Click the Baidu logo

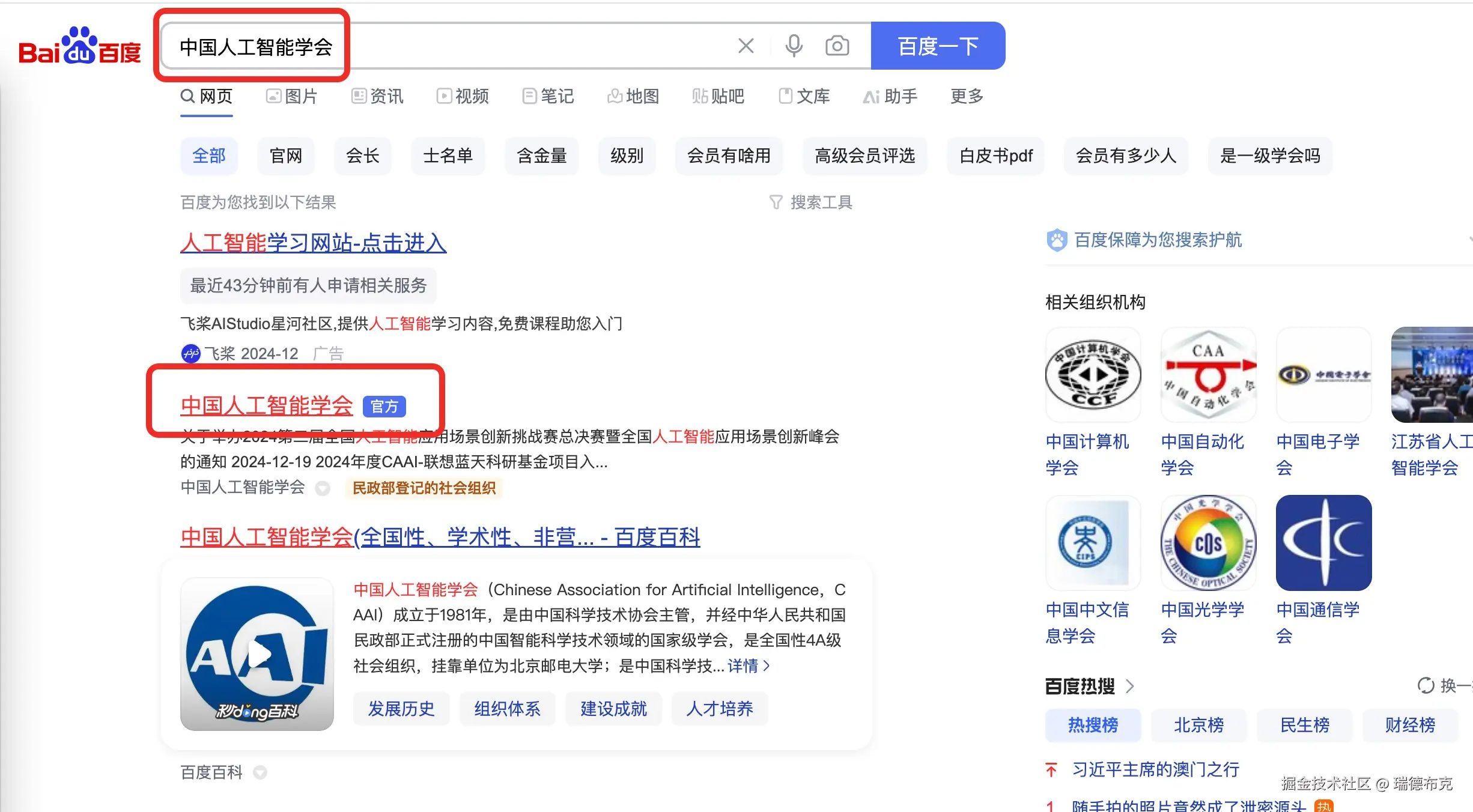(x=79, y=47)
